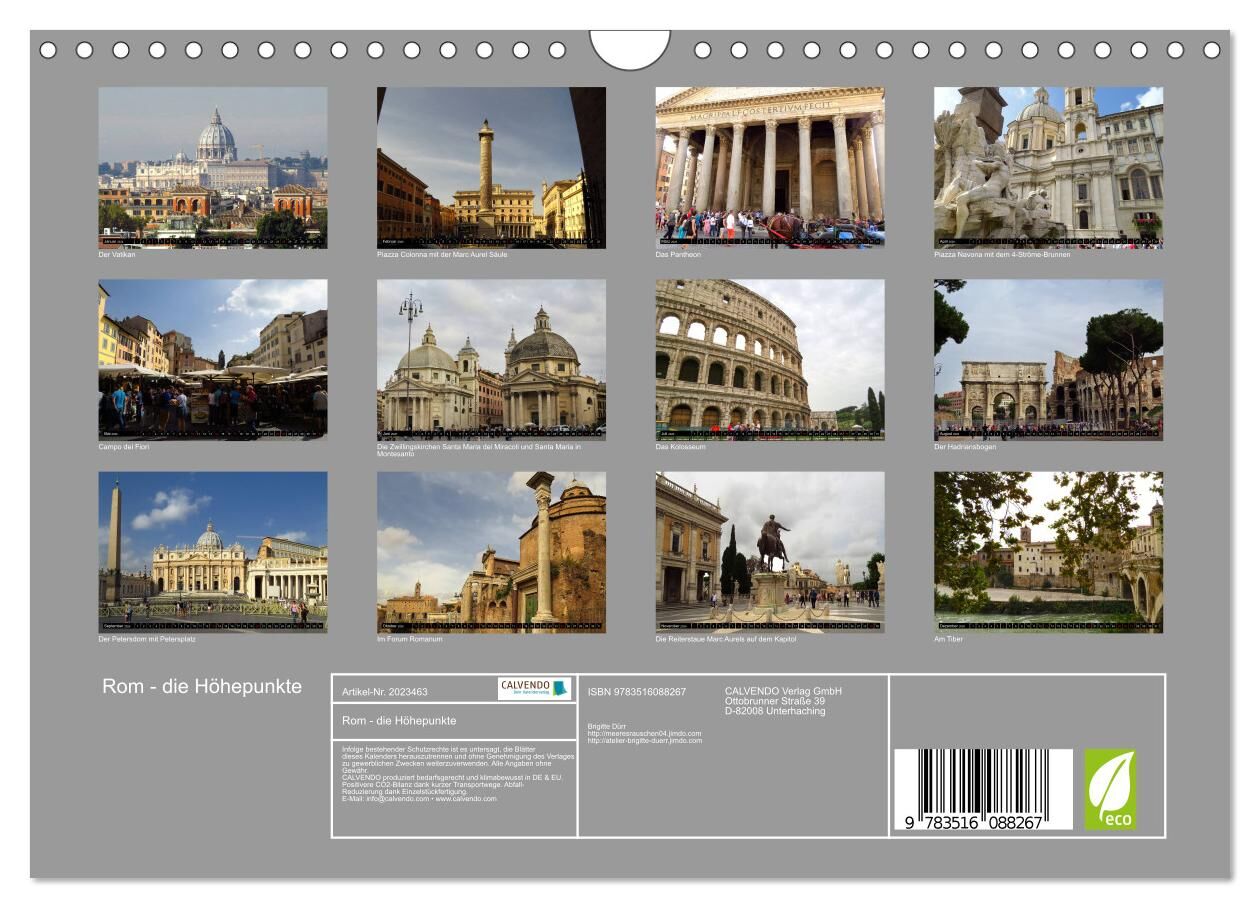The width and height of the screenshot is (1260, 908).
Task: Open the twin churches Santa Maria photo
Action: tap(491, 359)
